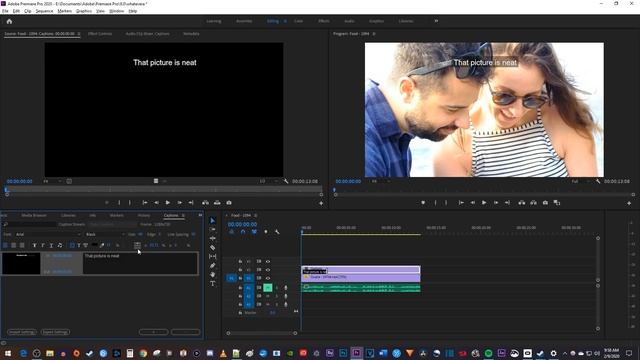Switch to Effect Controls tab
The width and height of the screenshot is (640, 360).
click(x=100, y=34)
